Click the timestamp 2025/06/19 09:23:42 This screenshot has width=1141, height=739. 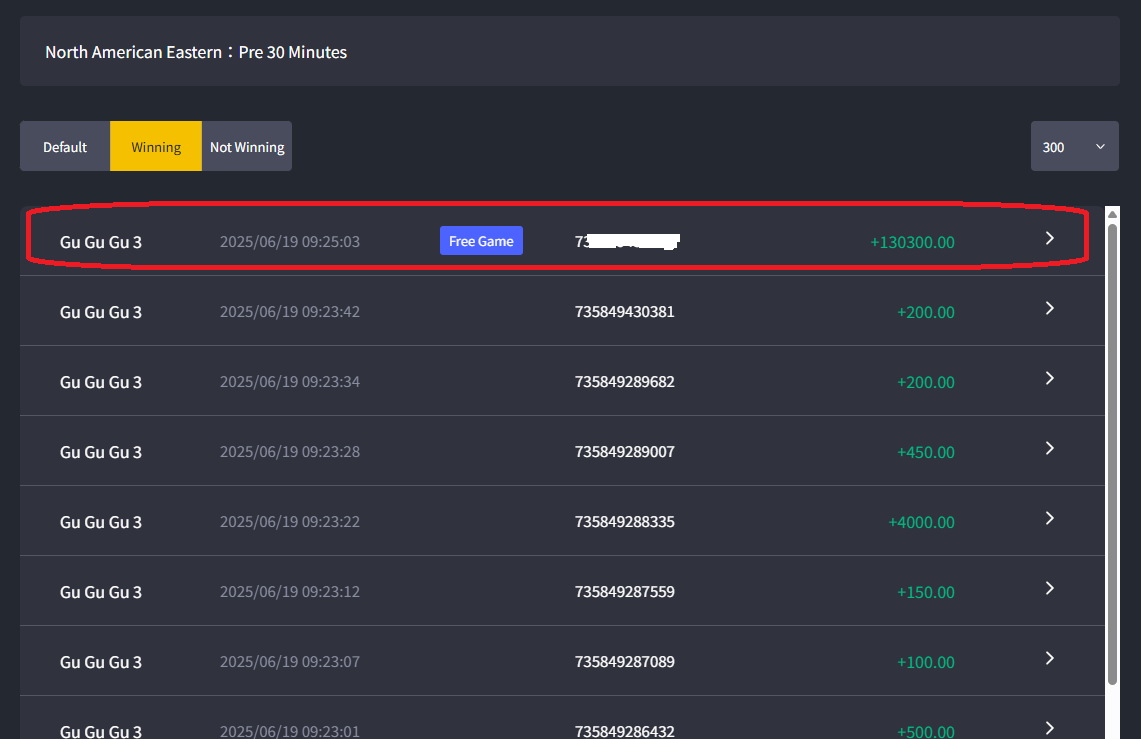[x=290, y=311]
